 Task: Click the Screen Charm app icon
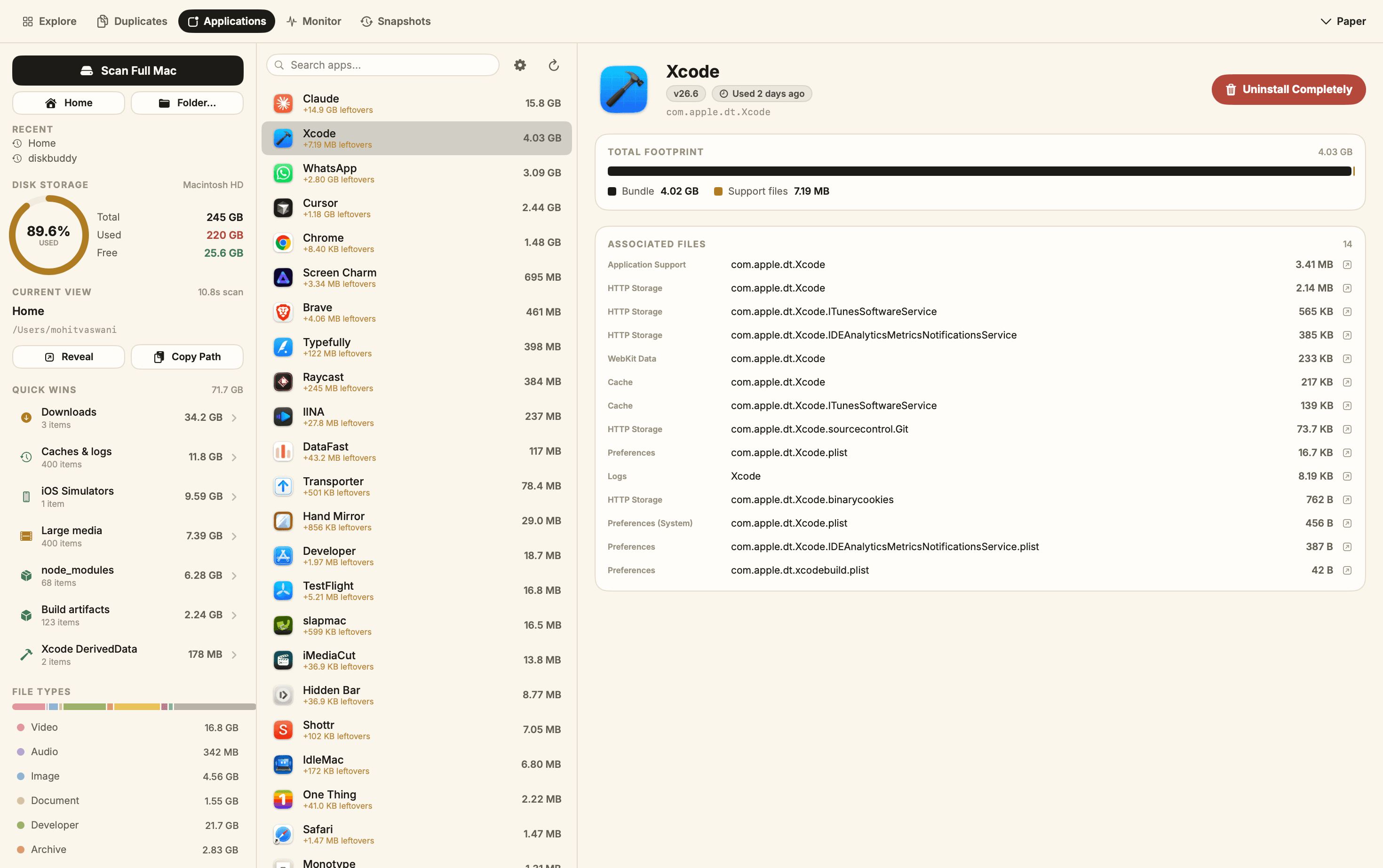point(283,277)
